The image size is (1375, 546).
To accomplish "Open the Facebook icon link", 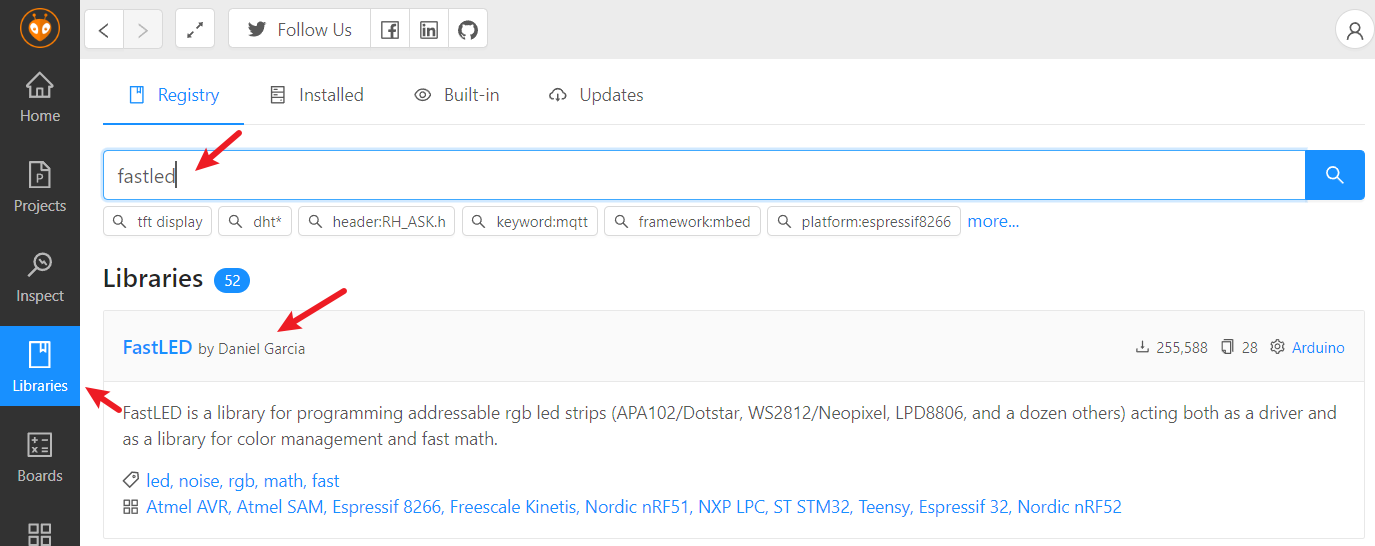I will tap(390, 30).
